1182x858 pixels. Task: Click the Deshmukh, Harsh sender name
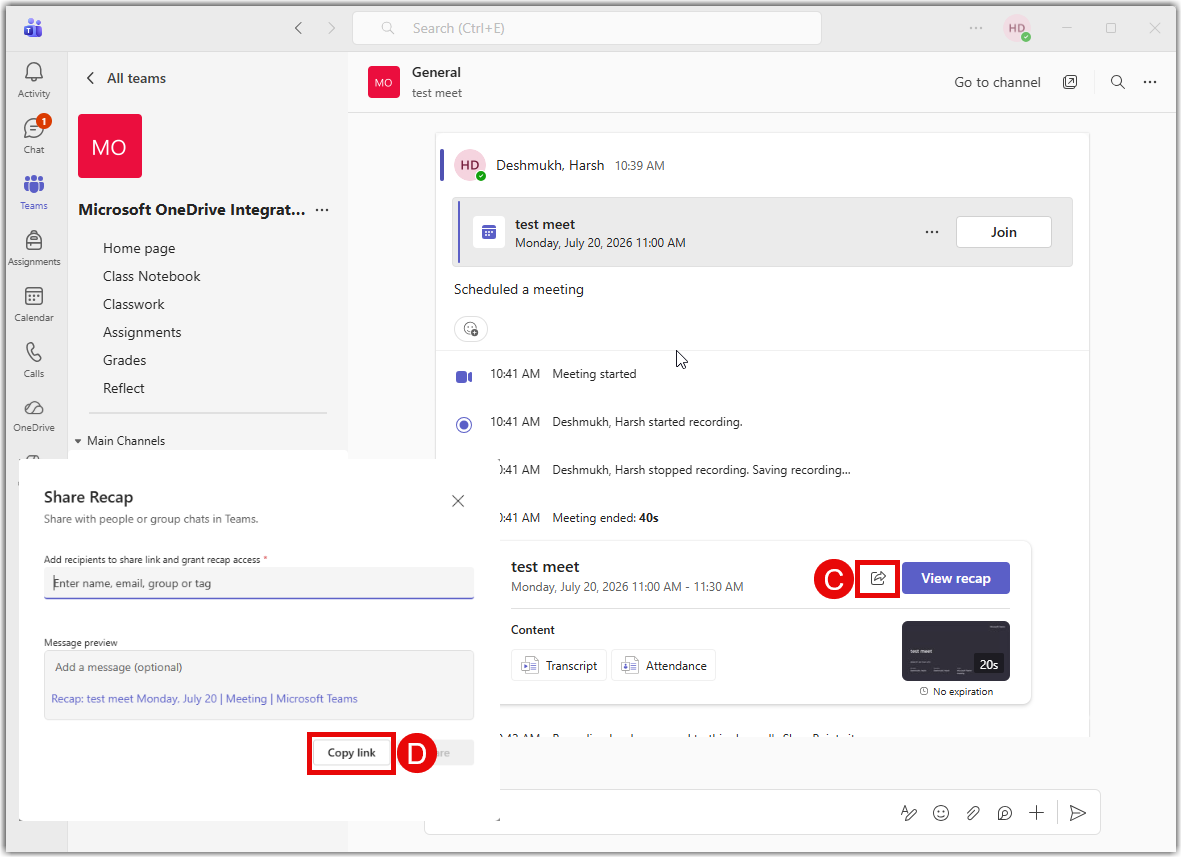pyautogui.click(x=550, y=165)
